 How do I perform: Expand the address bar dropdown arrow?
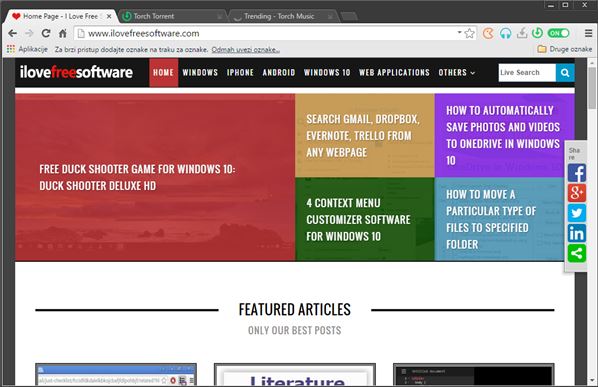459,33
